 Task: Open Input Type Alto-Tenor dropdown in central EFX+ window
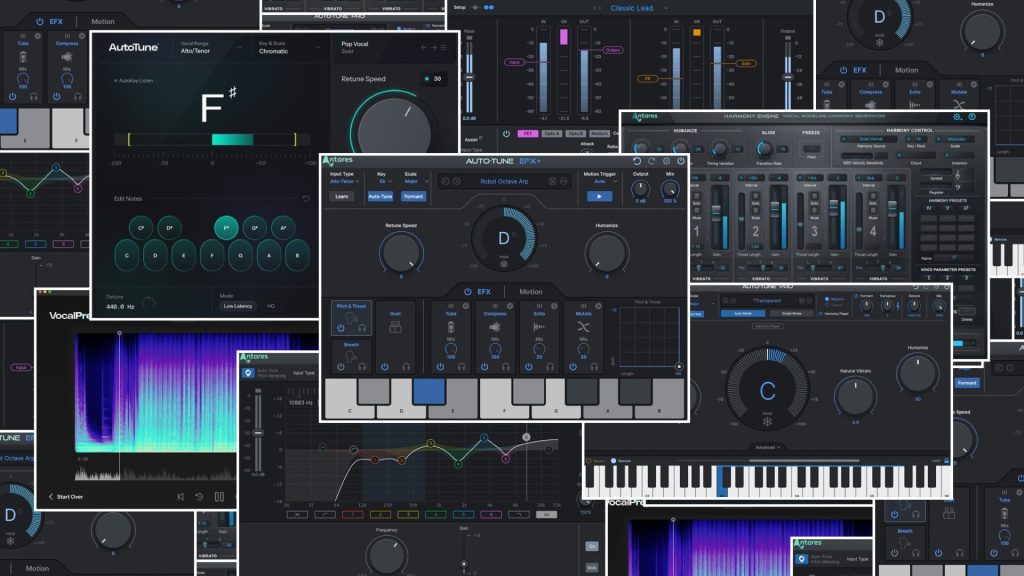click(x=344, y=182)
